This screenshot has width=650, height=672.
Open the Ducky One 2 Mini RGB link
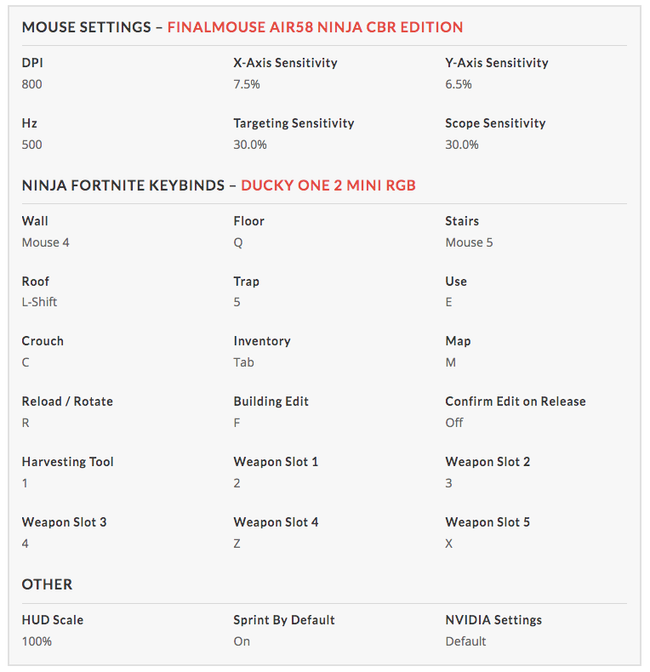pyautogui.click(x=328, y=185)
